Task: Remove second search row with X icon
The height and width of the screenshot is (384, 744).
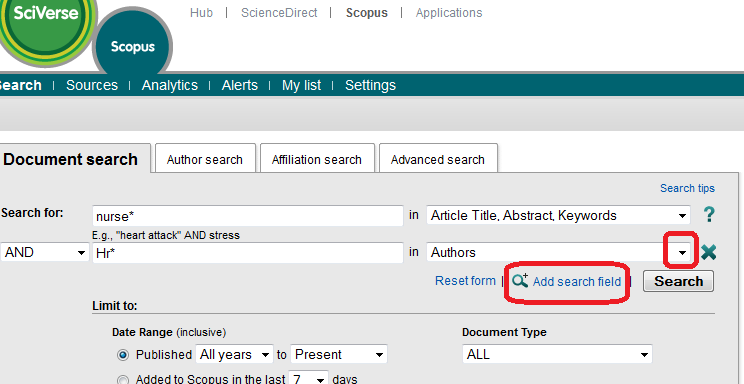Action: pyautogui.click(x=708, y=252)
